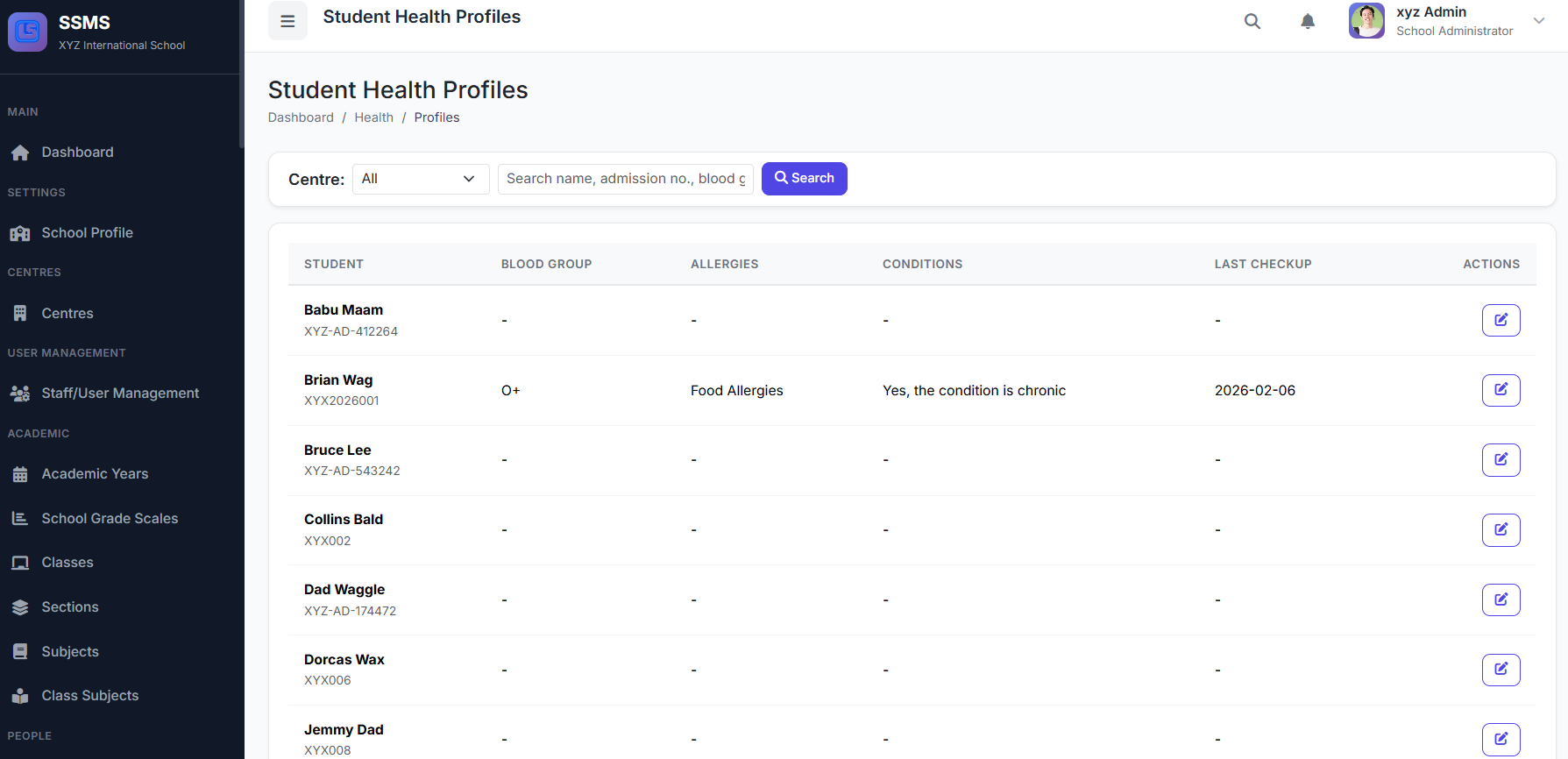Open edit for Dad Waggle's profile
Viewport: 1568px width, 759px height.
[1501, 600]
